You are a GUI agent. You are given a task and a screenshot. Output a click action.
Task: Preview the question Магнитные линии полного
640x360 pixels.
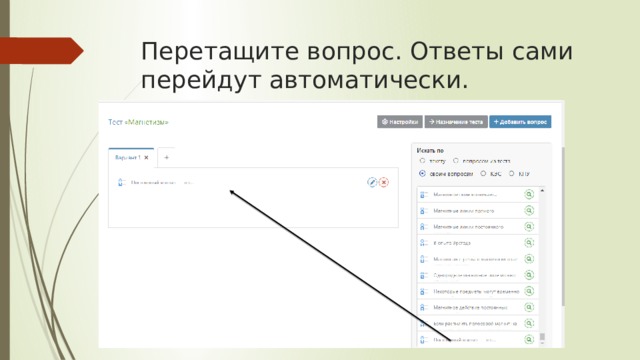coord(529,211)
